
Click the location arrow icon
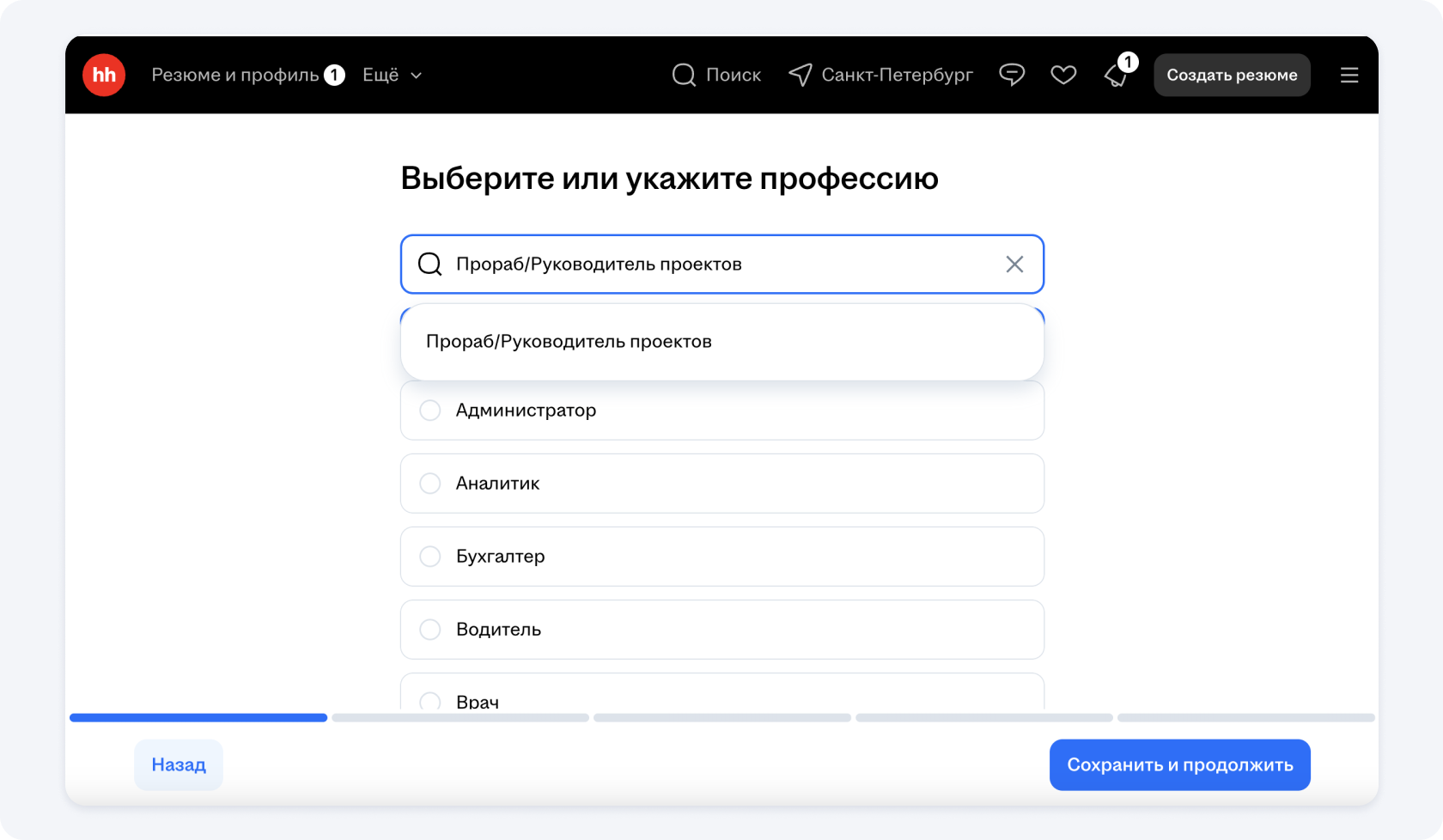point(800,75)
